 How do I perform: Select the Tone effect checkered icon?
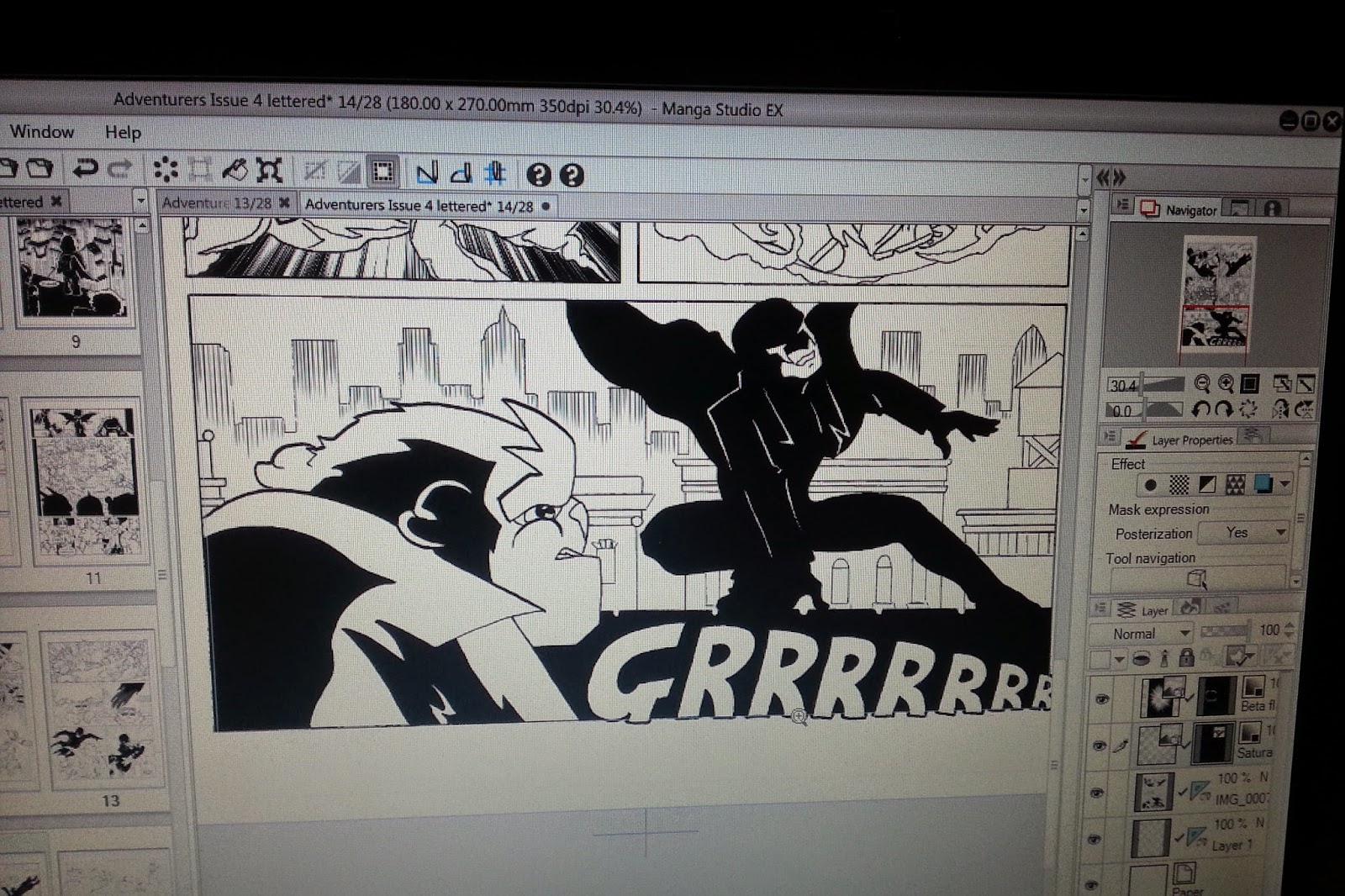pyautogui.click(x=1179, y=485)
